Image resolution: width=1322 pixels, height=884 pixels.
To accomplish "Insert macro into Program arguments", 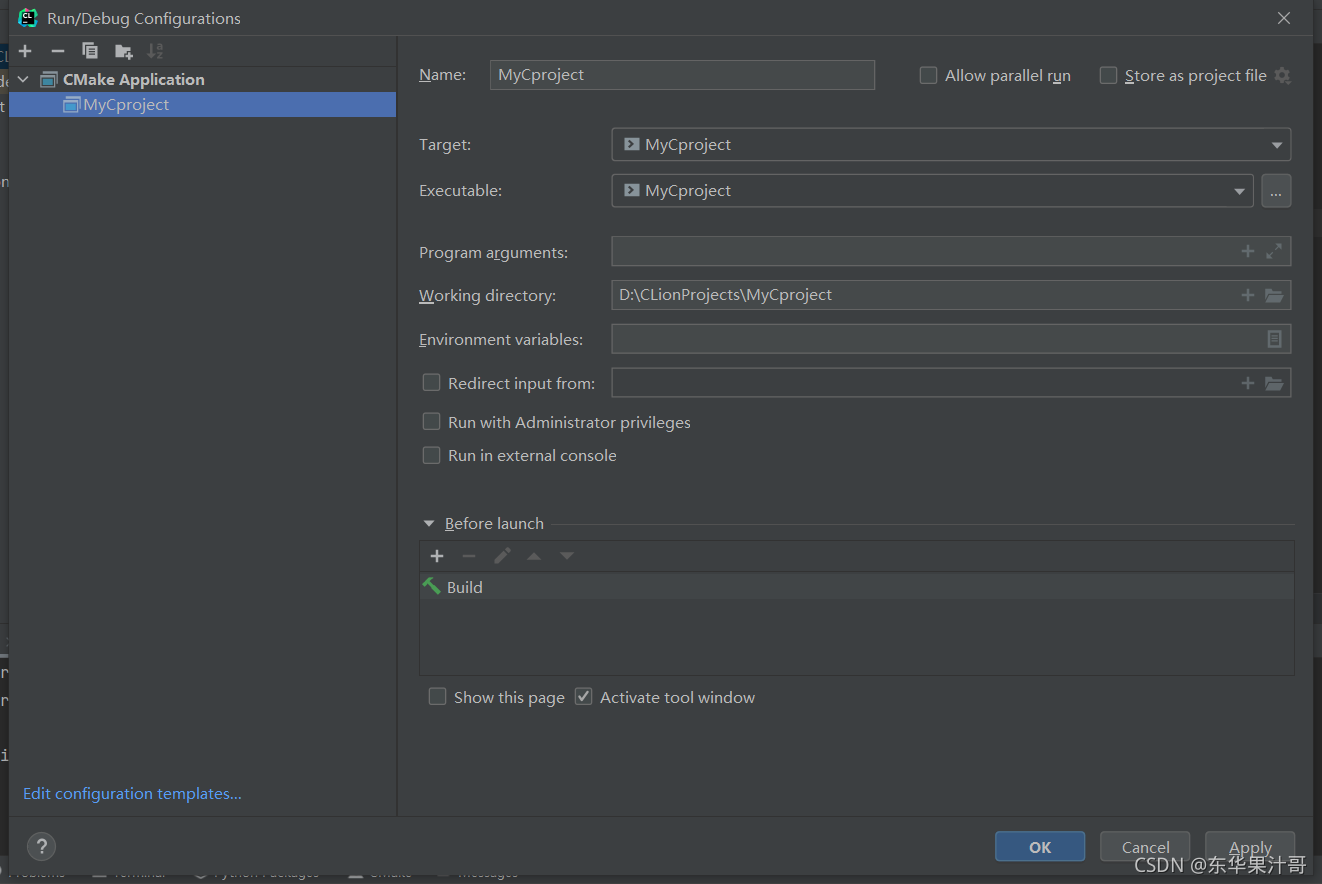I will 1247,251.
